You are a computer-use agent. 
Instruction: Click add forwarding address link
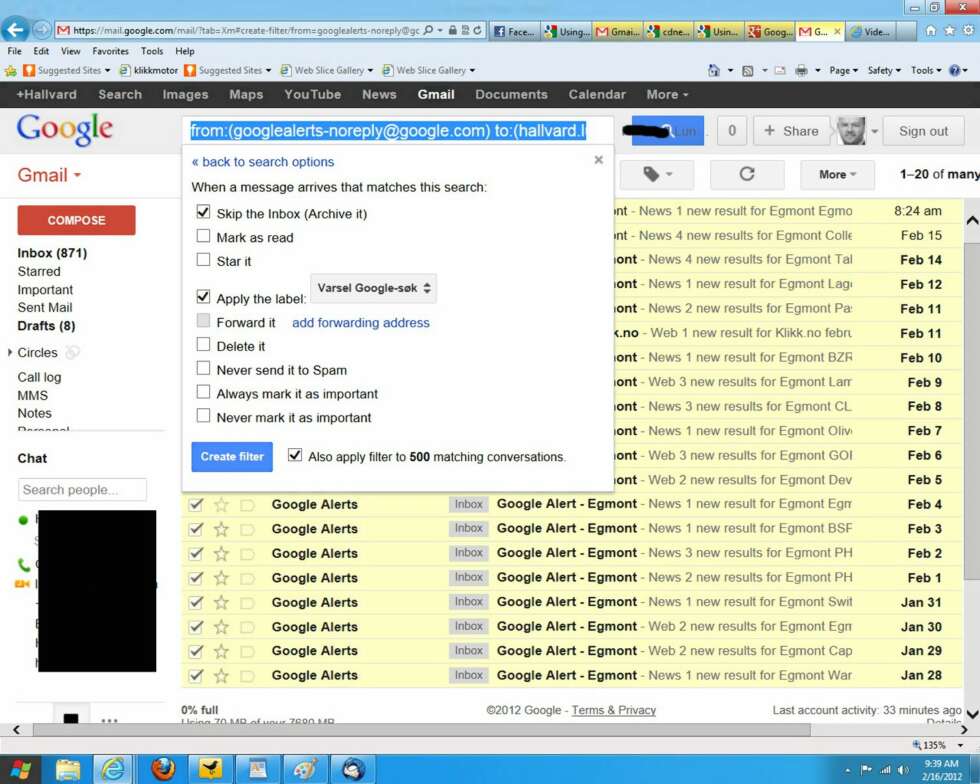point(361,323)
